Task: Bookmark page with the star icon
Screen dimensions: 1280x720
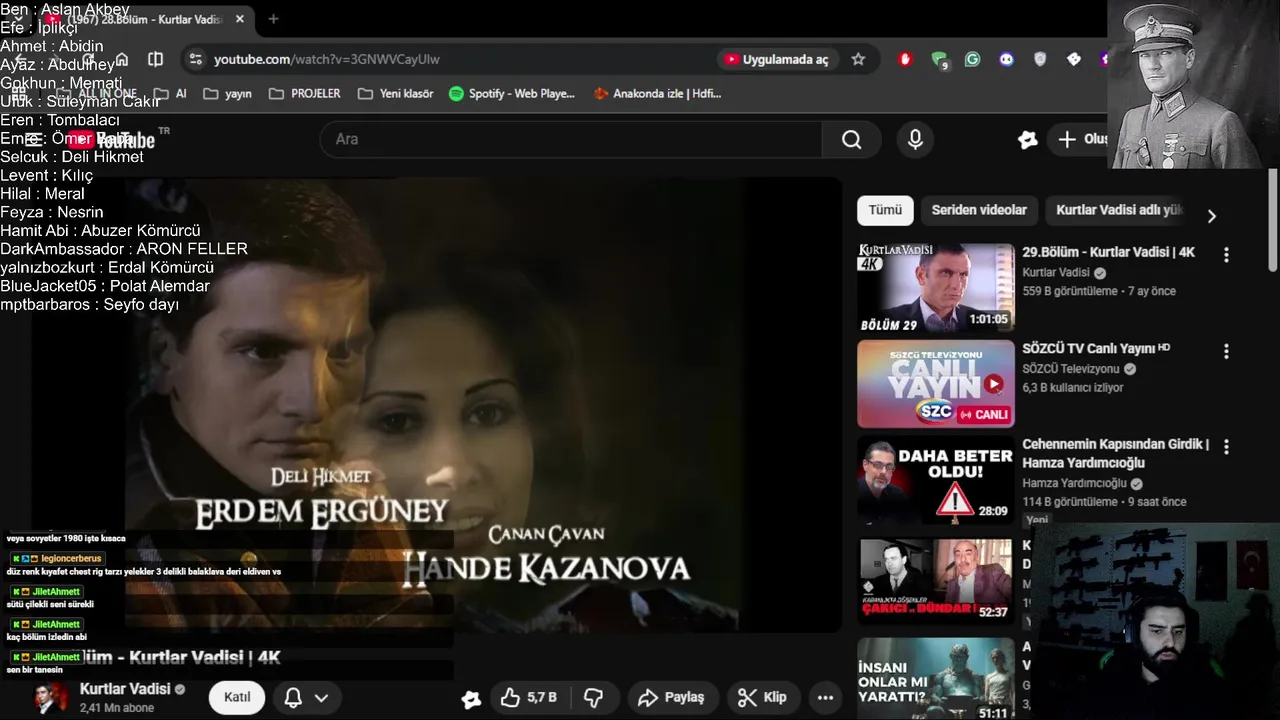Action: 858,59
